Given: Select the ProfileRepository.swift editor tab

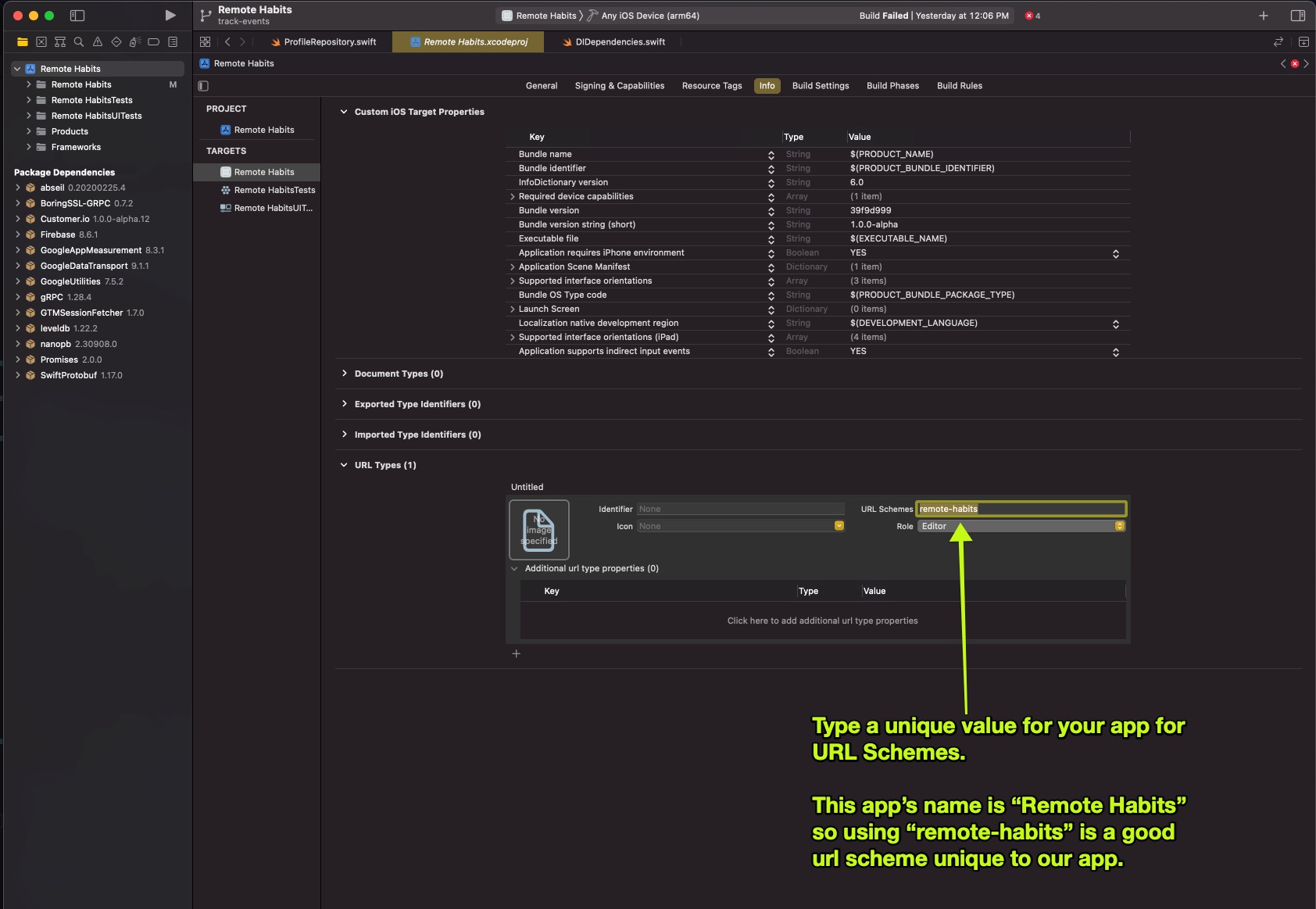Looking at the screenshot, I should [324, 42].
